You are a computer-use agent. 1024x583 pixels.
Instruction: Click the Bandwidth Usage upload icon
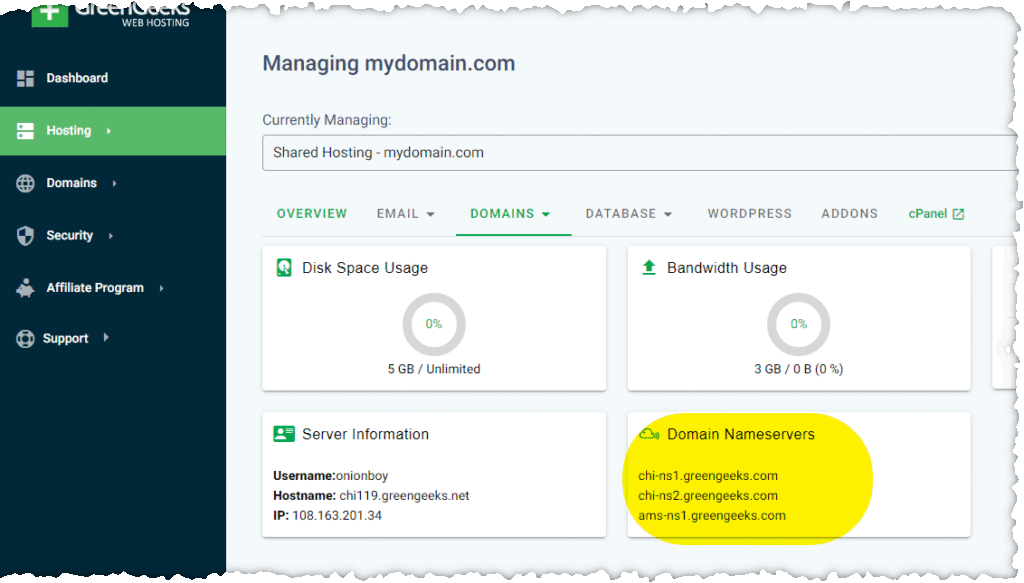(648, 268)
